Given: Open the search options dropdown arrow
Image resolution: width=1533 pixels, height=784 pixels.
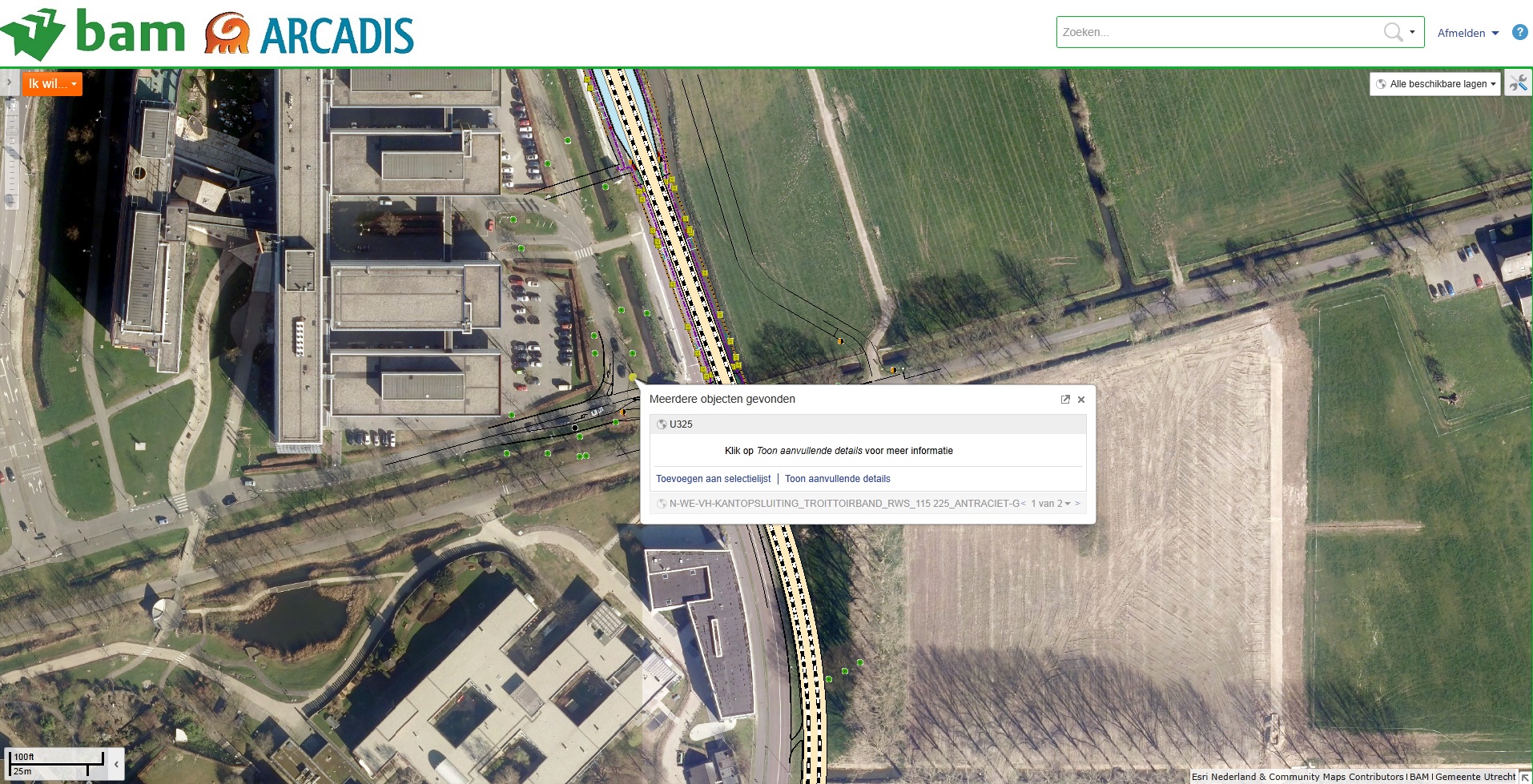Looking at the screenshot, I should point(1412,33).
